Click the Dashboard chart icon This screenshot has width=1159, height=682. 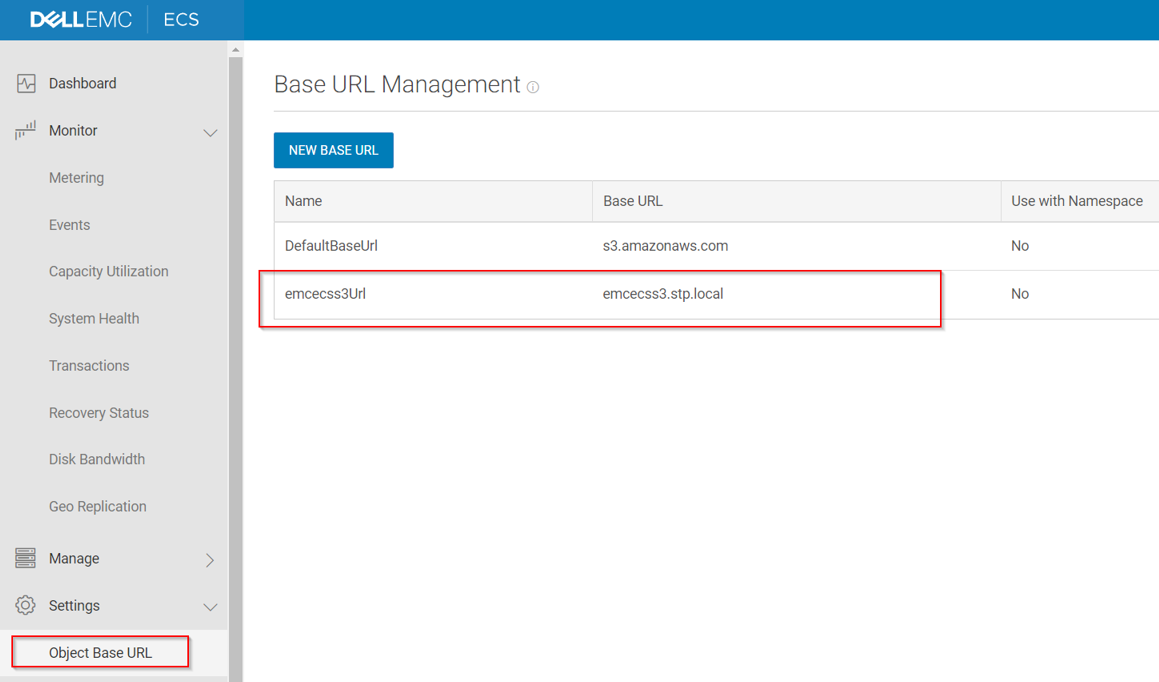coord(26,84)
